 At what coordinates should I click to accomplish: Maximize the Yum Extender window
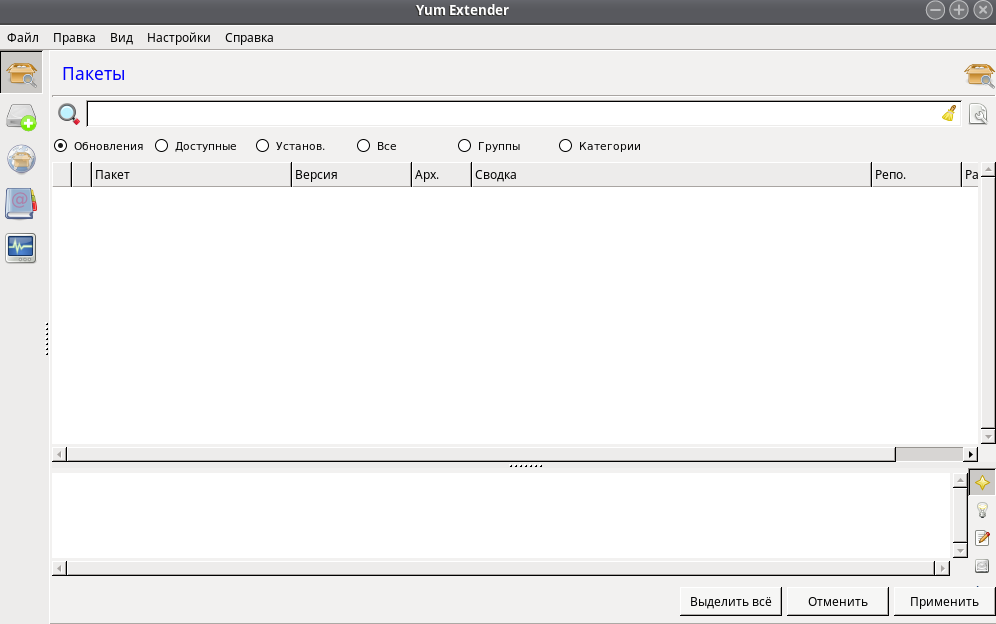[x=959, y=10]
